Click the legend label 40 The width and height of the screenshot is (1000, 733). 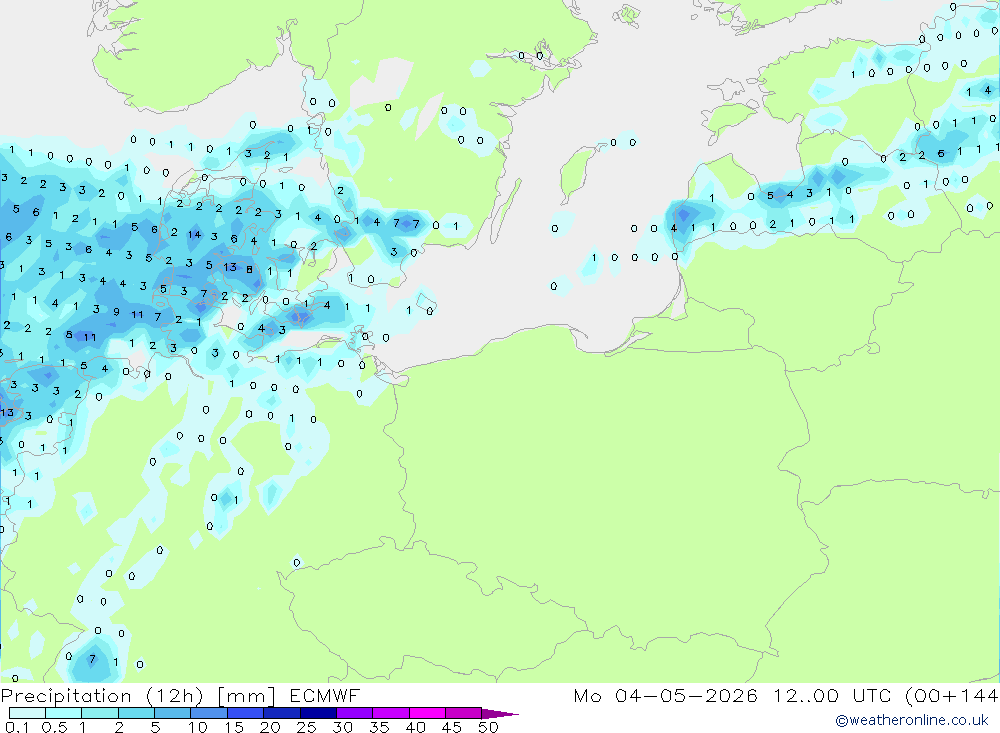(x=416, y=727)
